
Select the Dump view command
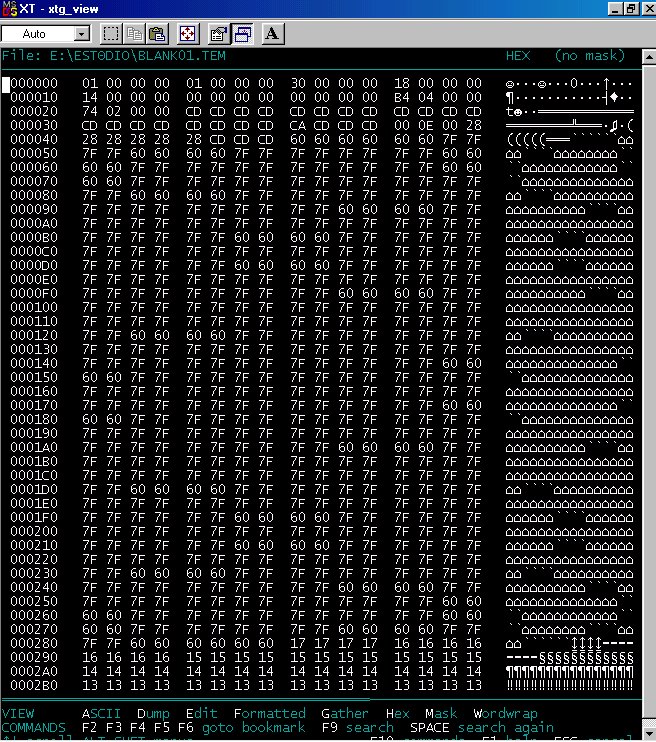click(153, 713)
